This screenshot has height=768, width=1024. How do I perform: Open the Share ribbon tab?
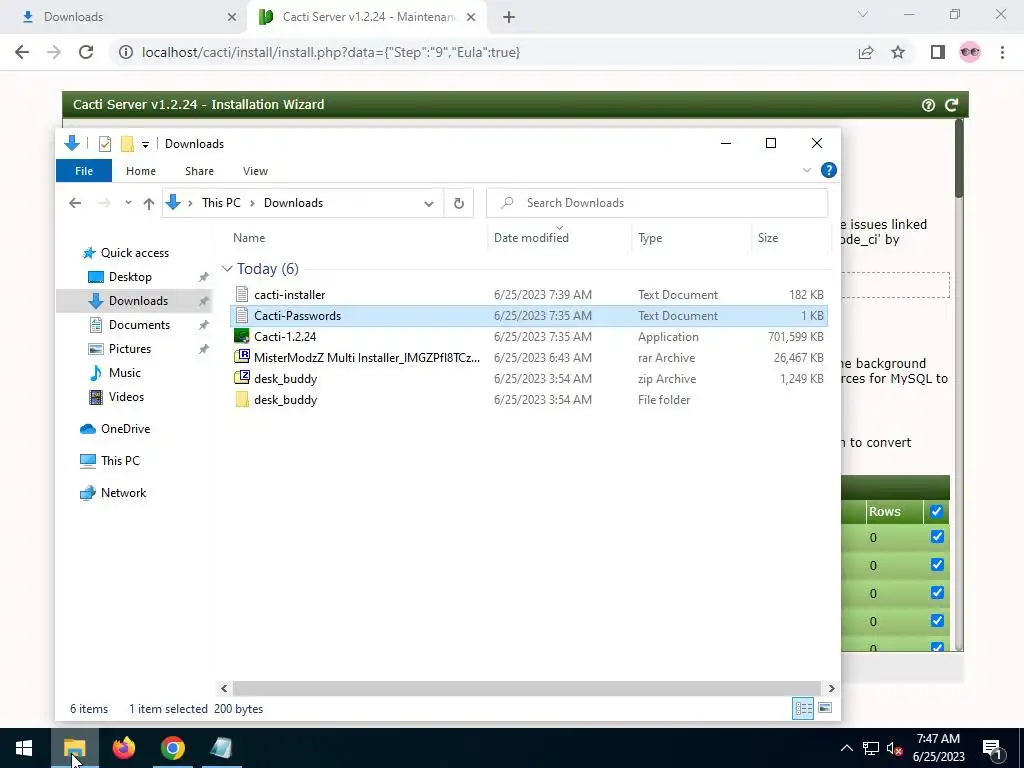point(199,171)
